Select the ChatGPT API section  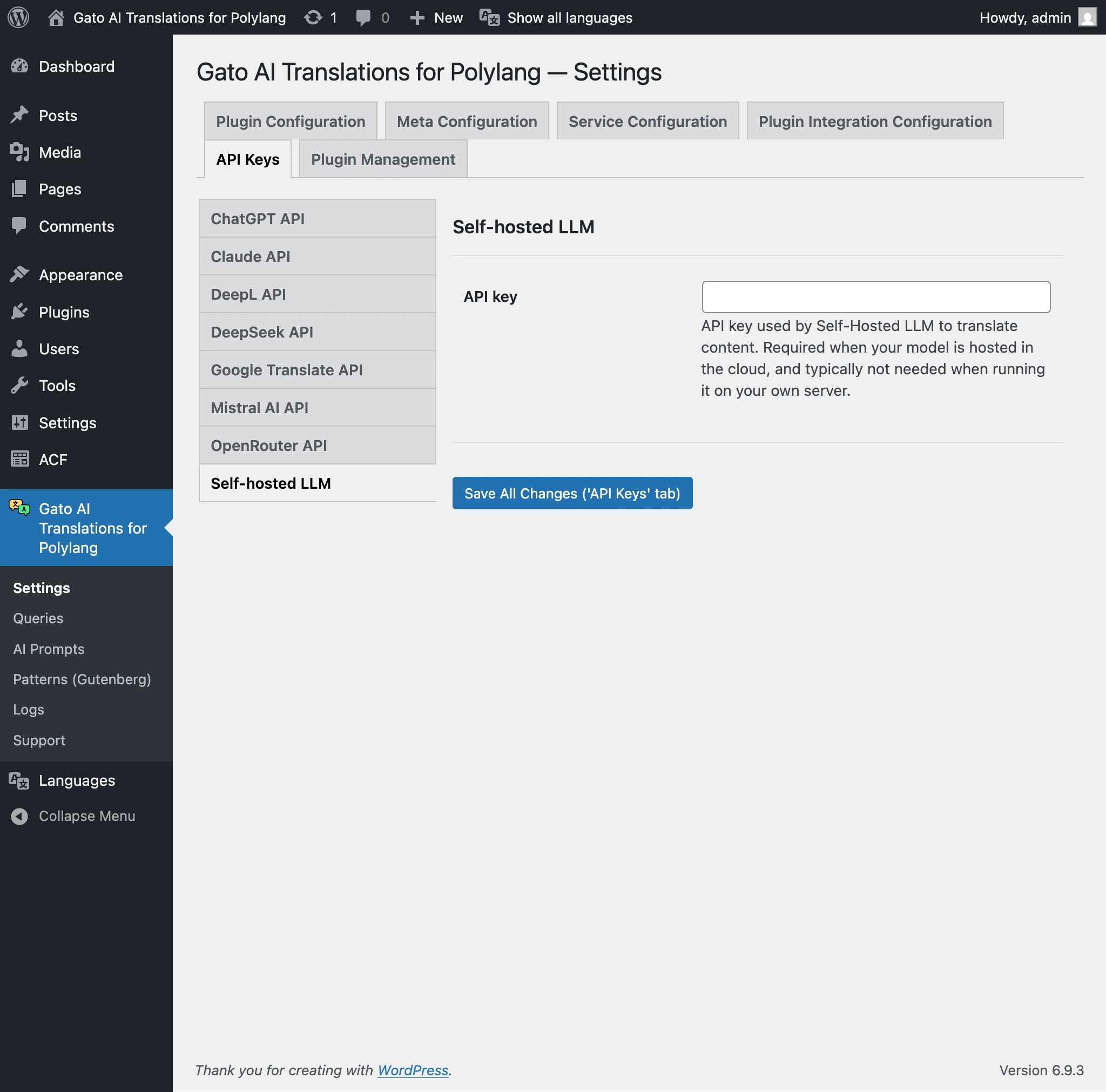(x=258, y=218)
